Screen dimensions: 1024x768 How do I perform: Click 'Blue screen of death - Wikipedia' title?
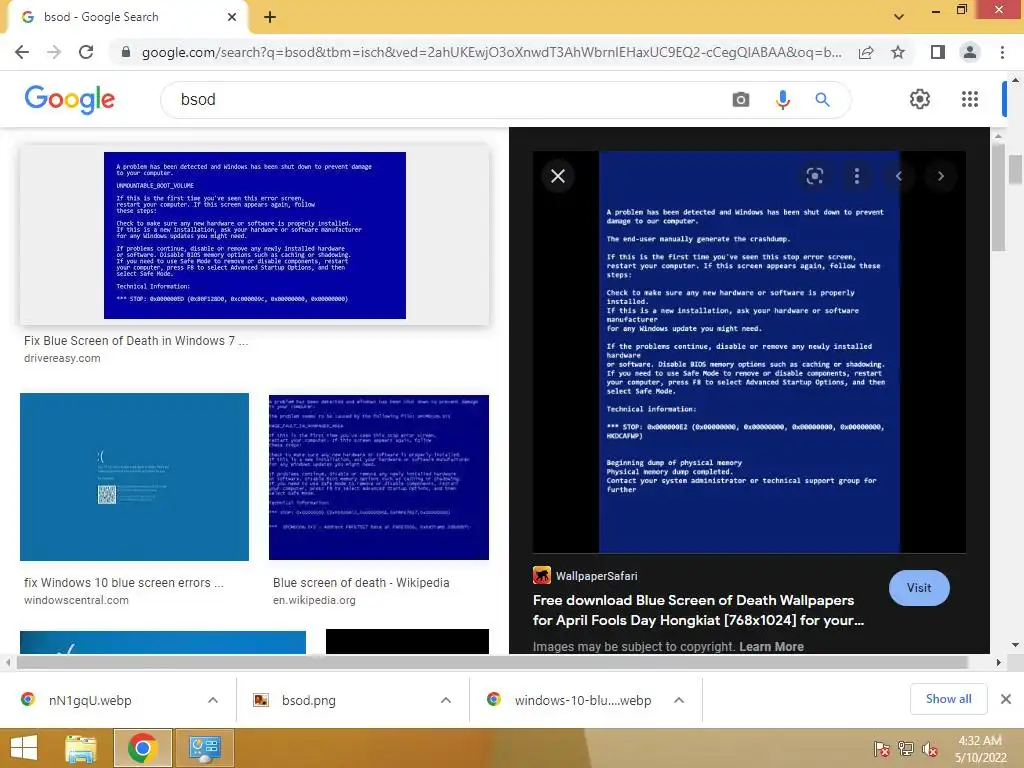click(361, 583)
